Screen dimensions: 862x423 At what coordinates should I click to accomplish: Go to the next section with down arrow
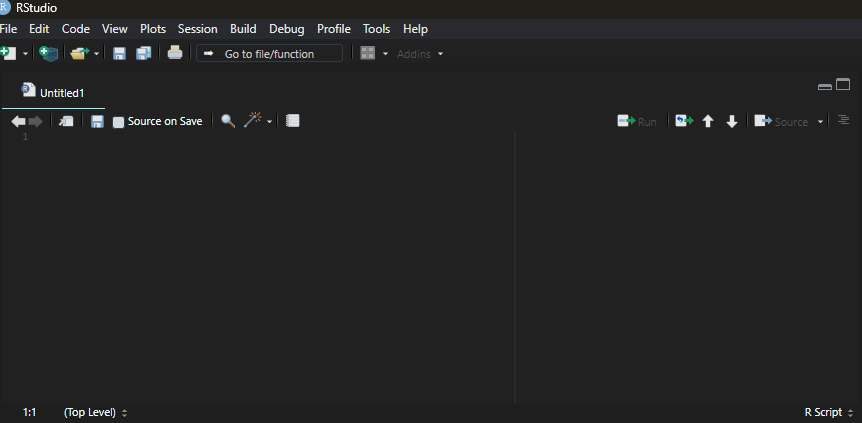[x=731, y=121]
